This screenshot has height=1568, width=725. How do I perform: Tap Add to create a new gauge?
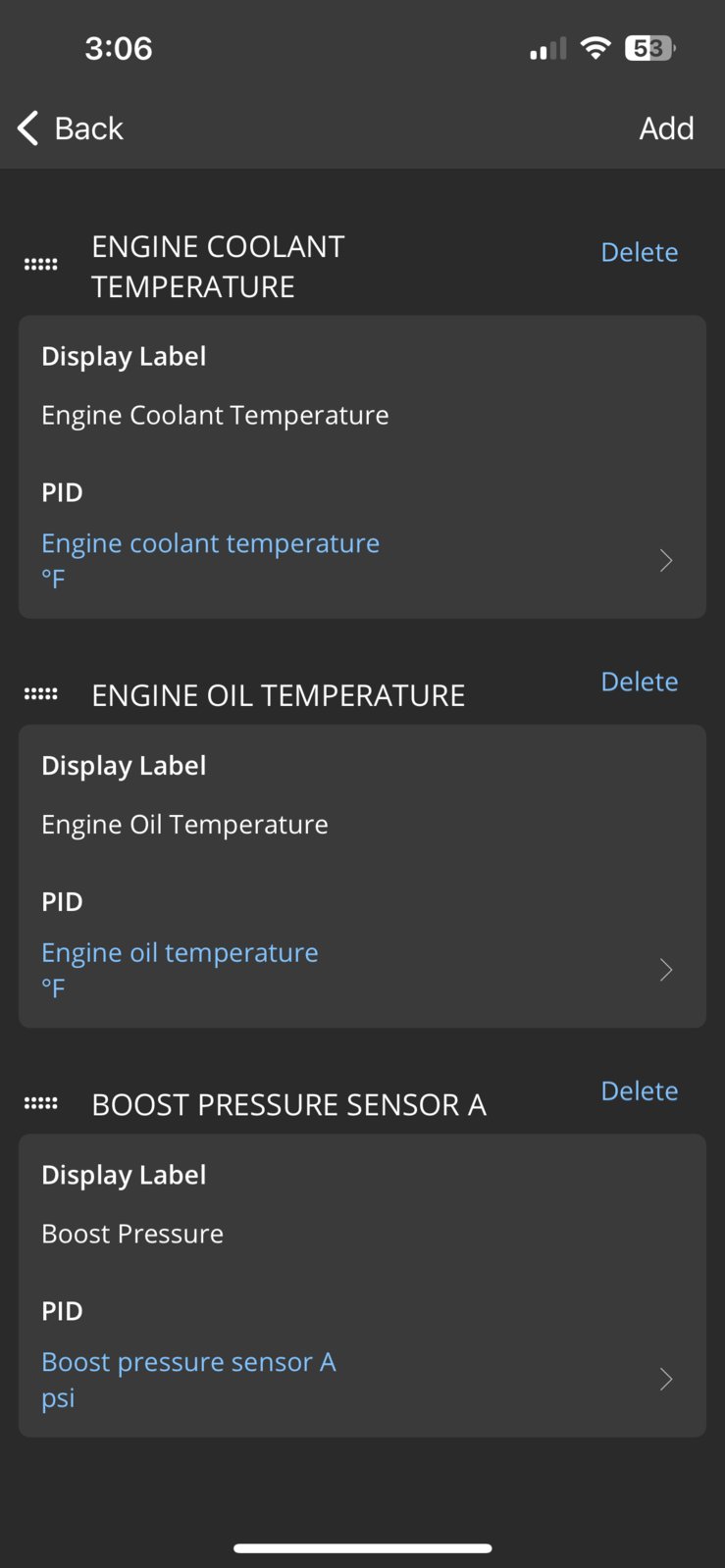tap(666, 128)
